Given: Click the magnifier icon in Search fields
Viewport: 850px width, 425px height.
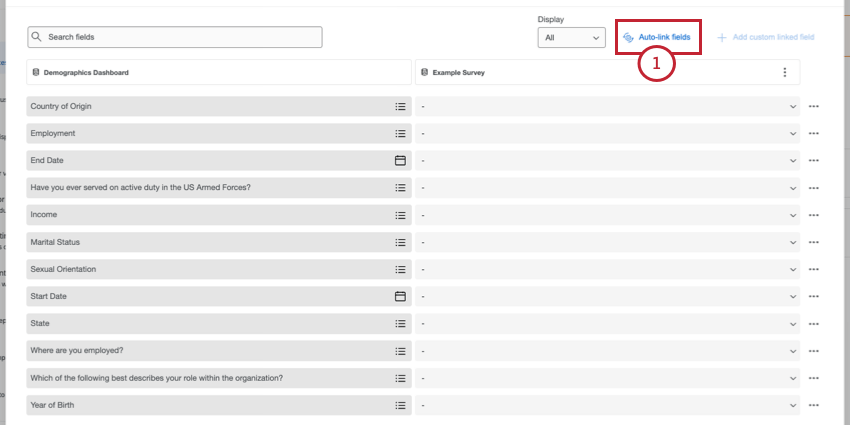Looking at the screenshot, I should point(37,37).
